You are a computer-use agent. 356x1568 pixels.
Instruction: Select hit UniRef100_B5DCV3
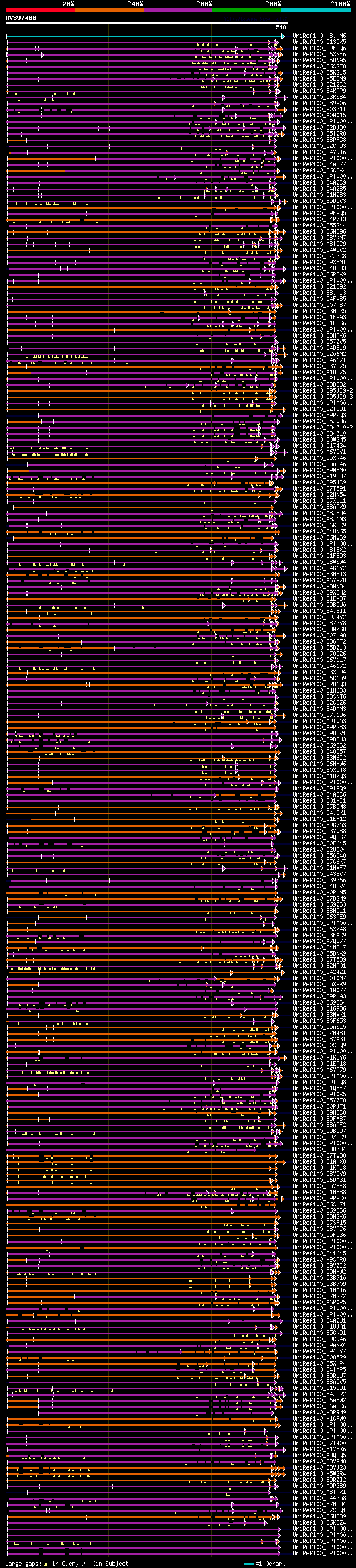(x=319, y=201)
